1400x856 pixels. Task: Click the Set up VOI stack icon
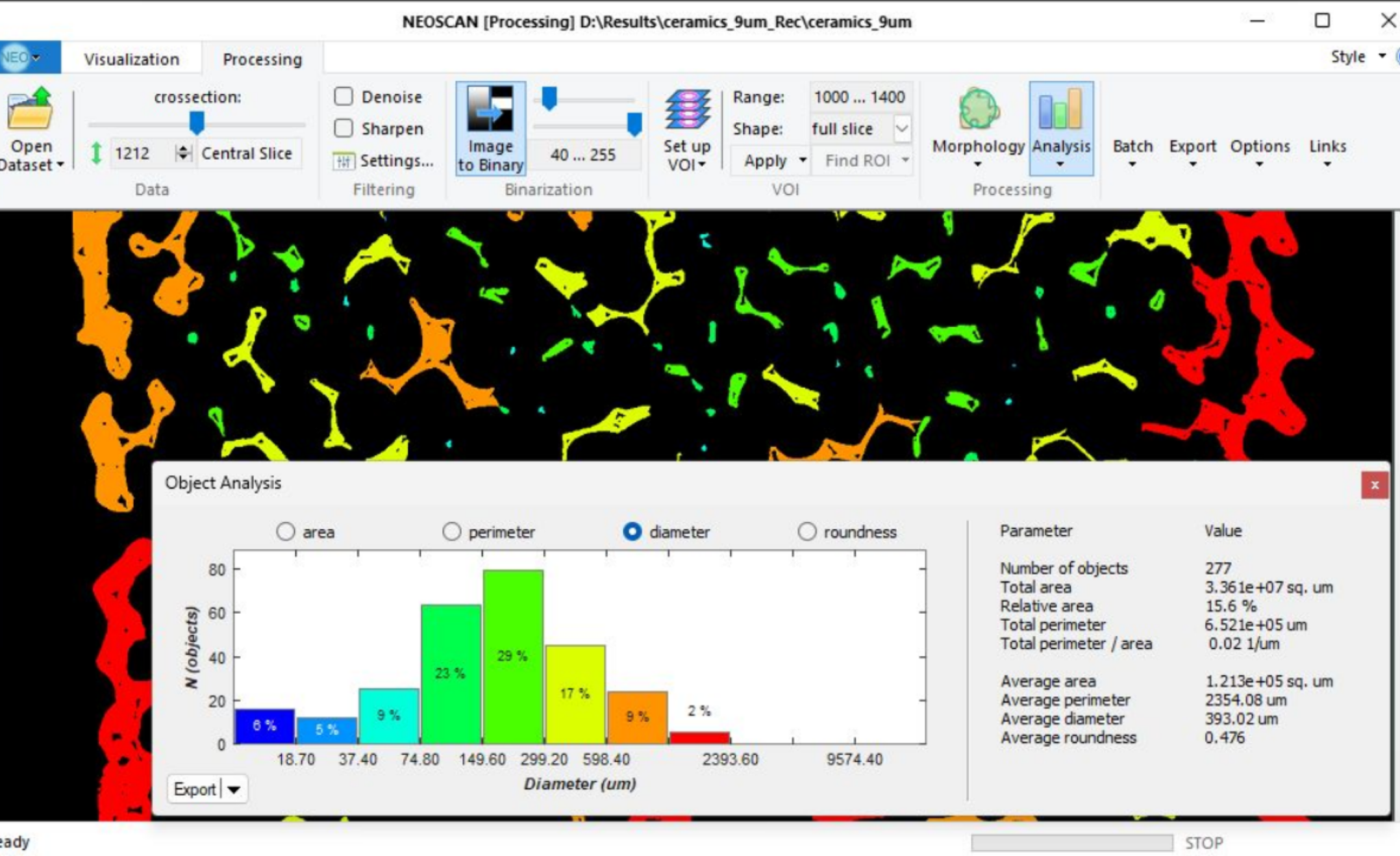point(687,110)
